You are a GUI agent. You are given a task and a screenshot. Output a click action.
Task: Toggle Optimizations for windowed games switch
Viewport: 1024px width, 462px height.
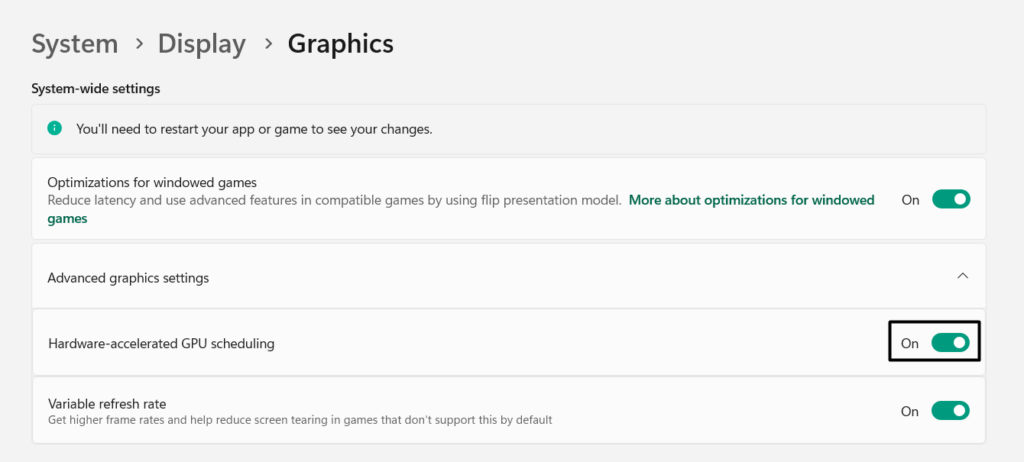(x=950, y=199)
